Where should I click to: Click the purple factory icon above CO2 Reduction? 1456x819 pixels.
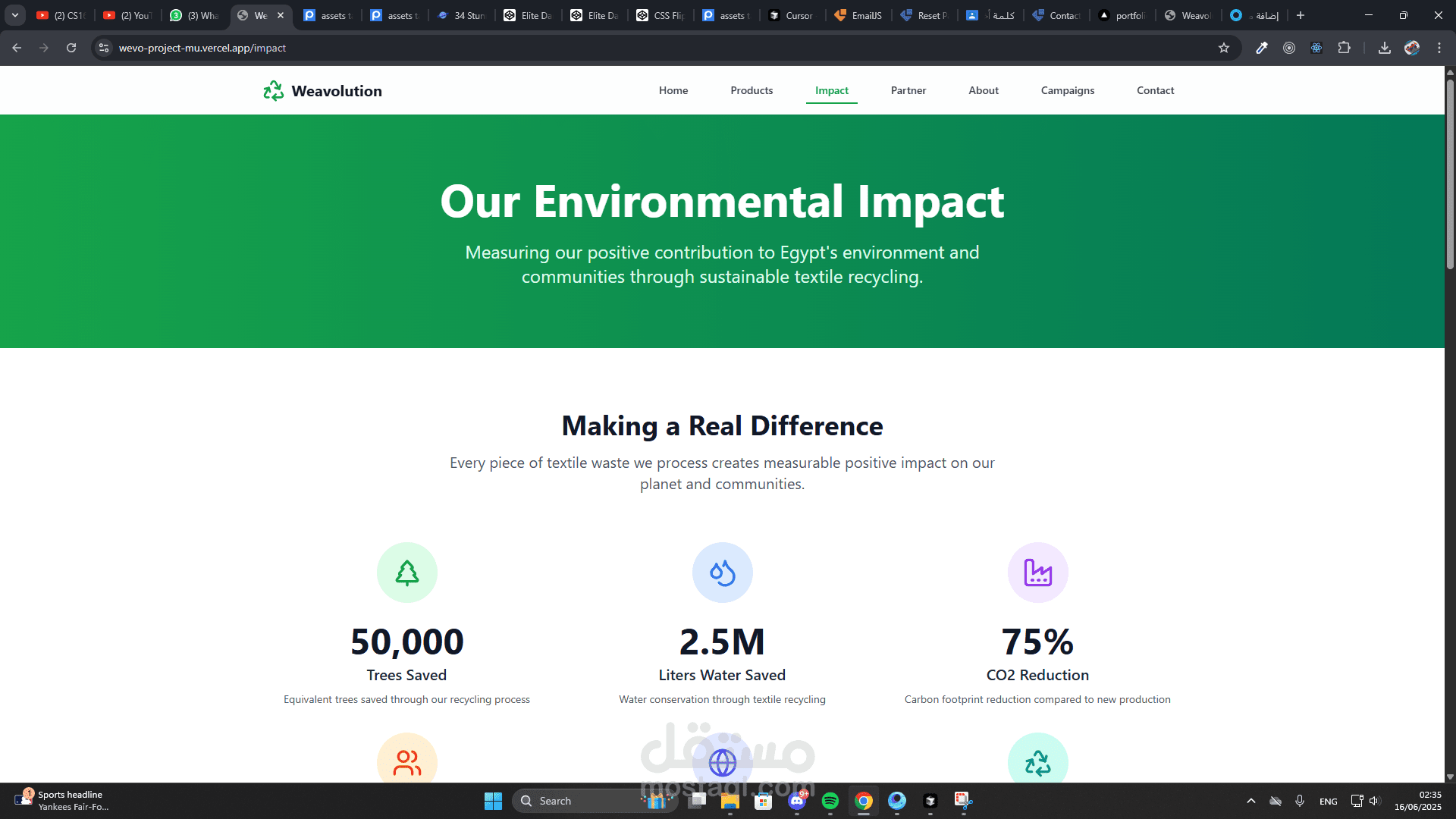(1037, 573)
